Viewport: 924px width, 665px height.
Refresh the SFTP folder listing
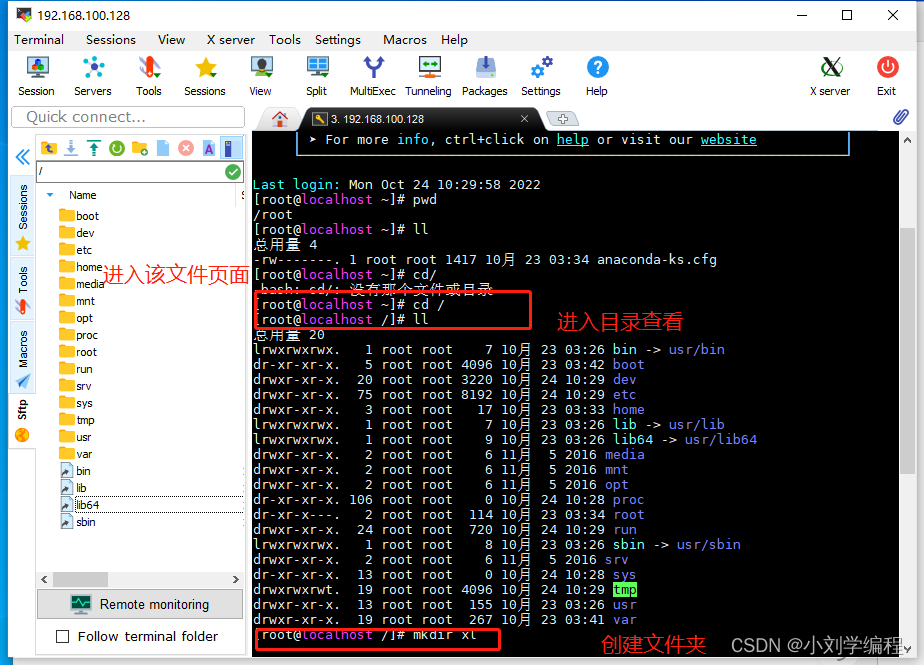click(117, 148)
